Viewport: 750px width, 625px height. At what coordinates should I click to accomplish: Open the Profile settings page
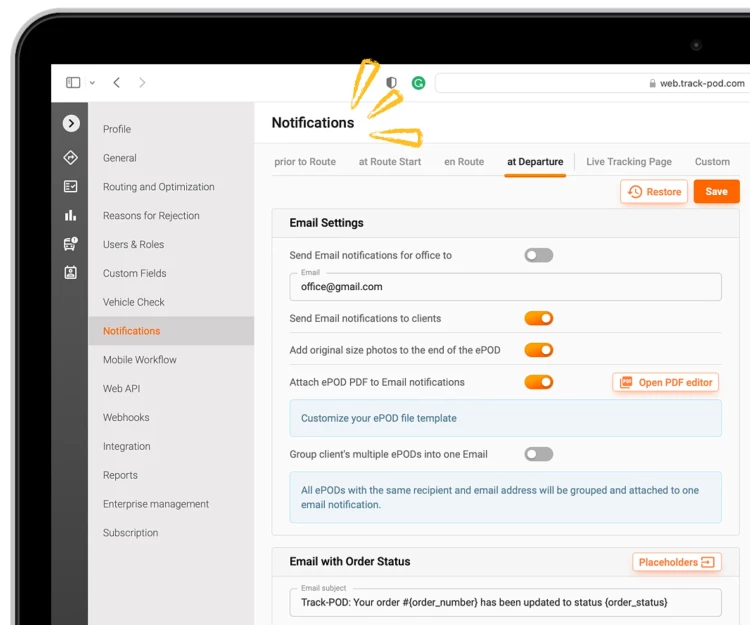(x=117, y=129)
